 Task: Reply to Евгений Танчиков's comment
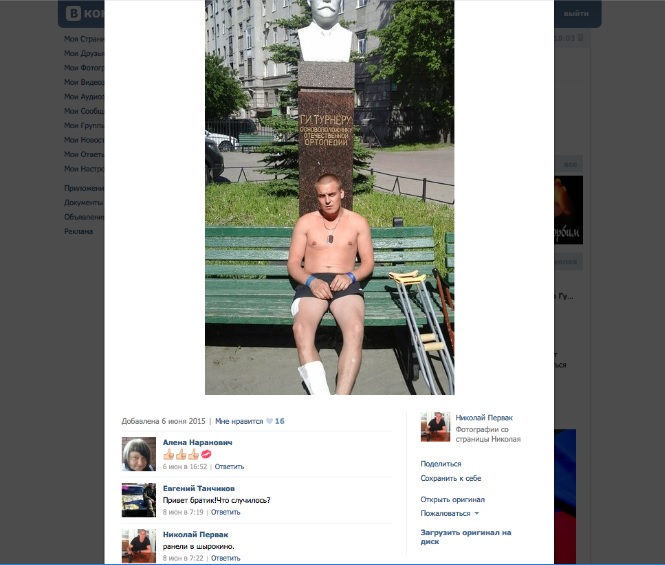click(226, 512)
